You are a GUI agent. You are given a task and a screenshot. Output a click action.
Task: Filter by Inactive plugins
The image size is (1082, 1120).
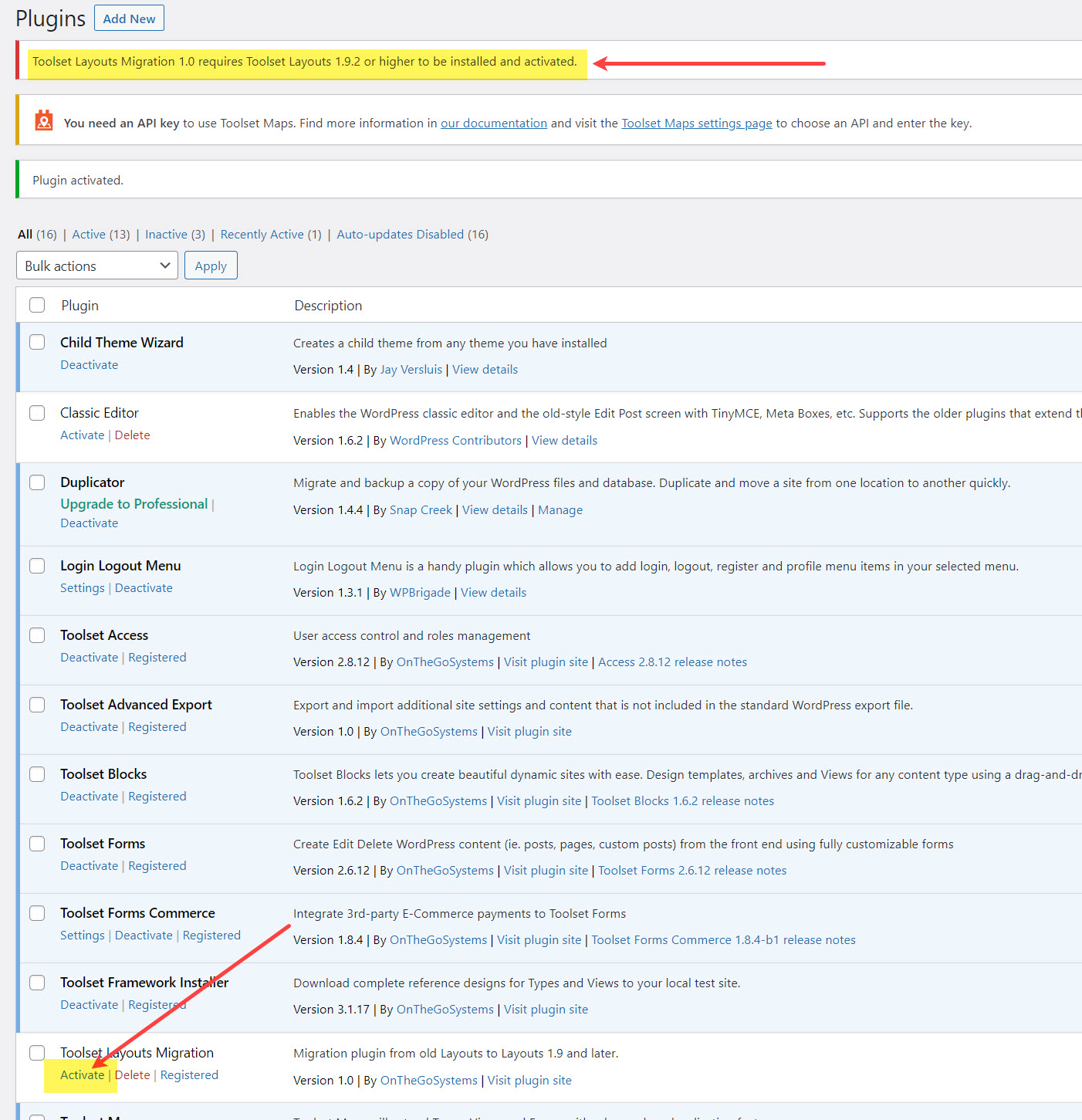(x=166, y=235)
